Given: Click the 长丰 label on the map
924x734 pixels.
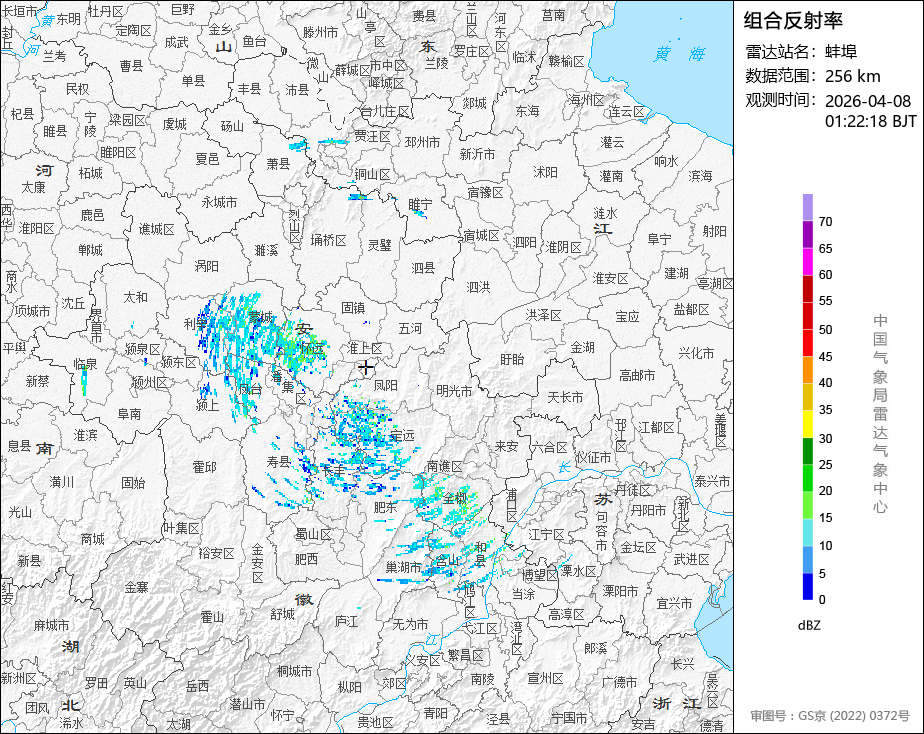Looking at the screenshot, I should pyautogui.click(x=334, y=470).
